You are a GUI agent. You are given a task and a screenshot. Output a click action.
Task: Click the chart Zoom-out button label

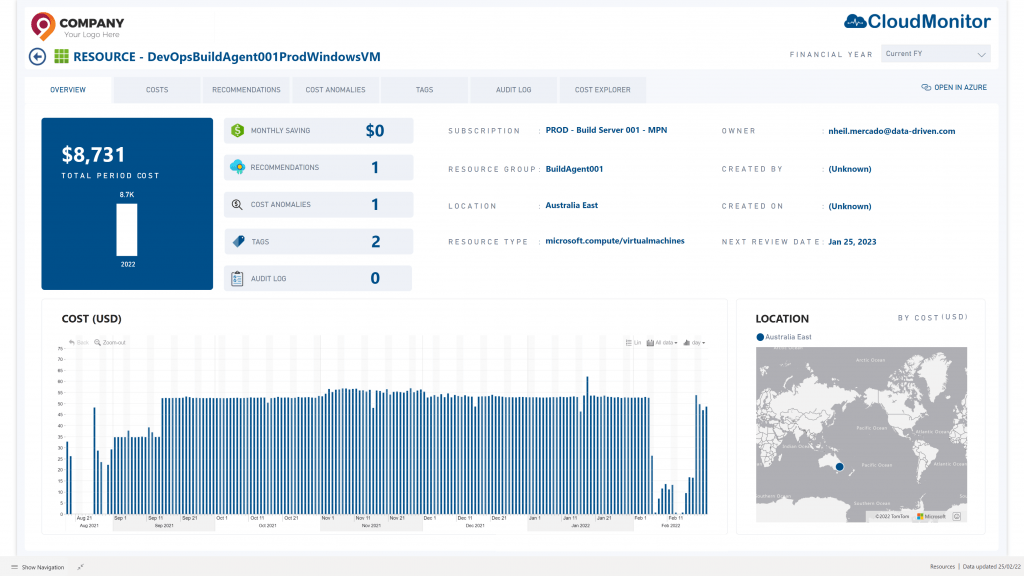pyautogui.click(x=114, y=342)
